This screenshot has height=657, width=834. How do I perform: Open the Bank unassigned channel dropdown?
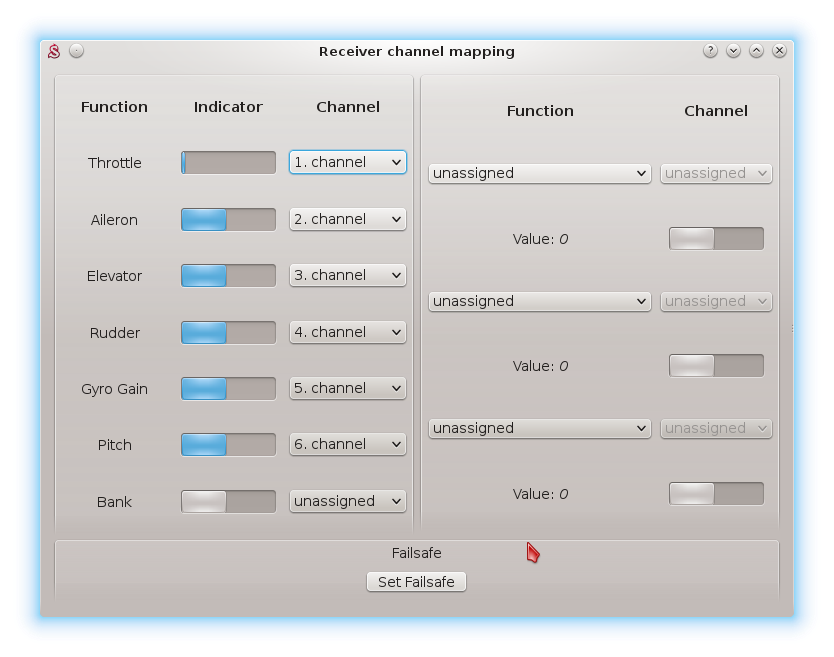click(347, 501)
